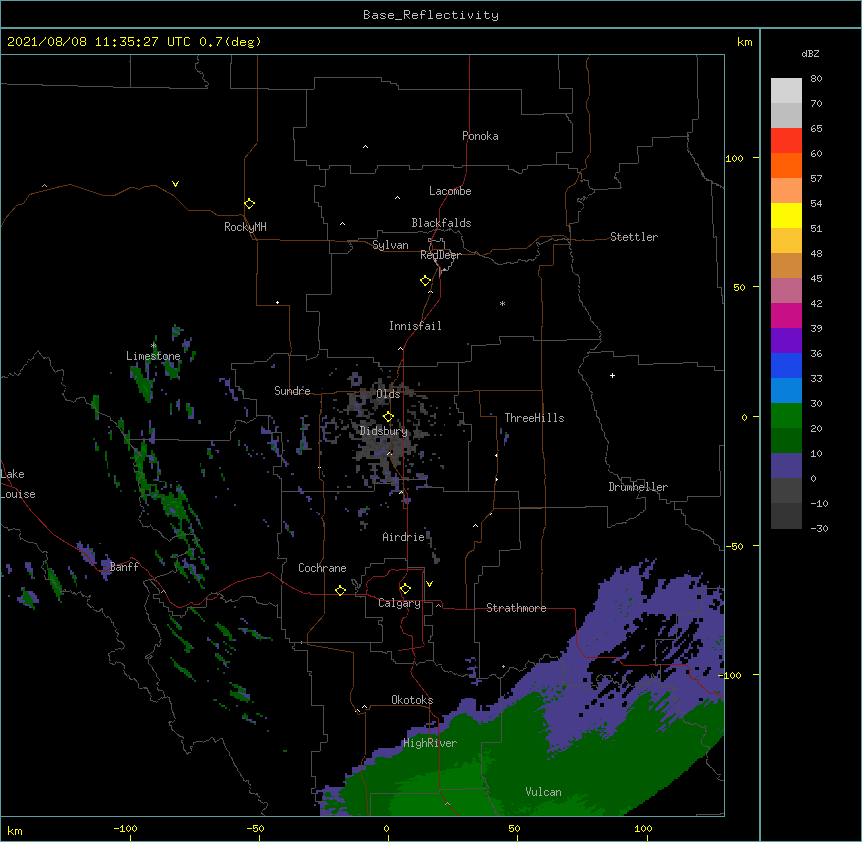Screen dimensions: 862x842
Task: Click the Vulcan town label
Action: pyautogui.click(x=543, y=792)
